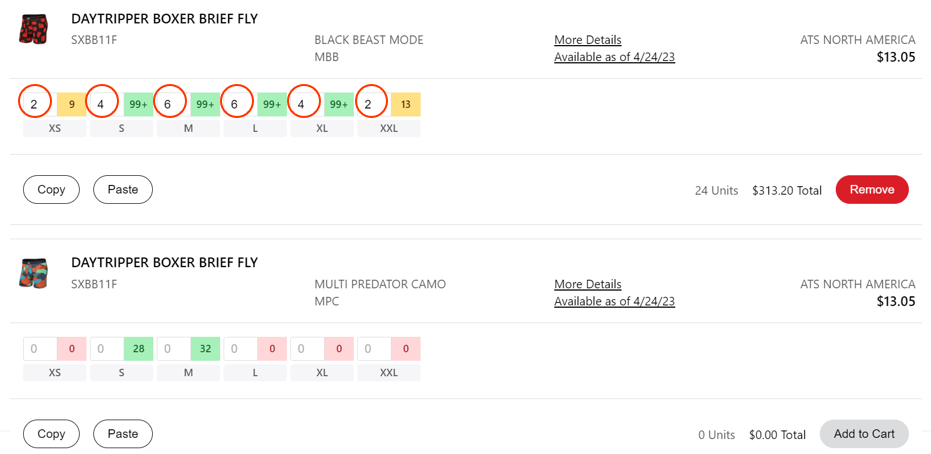The width and height of the screenshot is (931, 454).
Task: Paste quantities into Black Beast Mode row
Action: coord(123,189)
